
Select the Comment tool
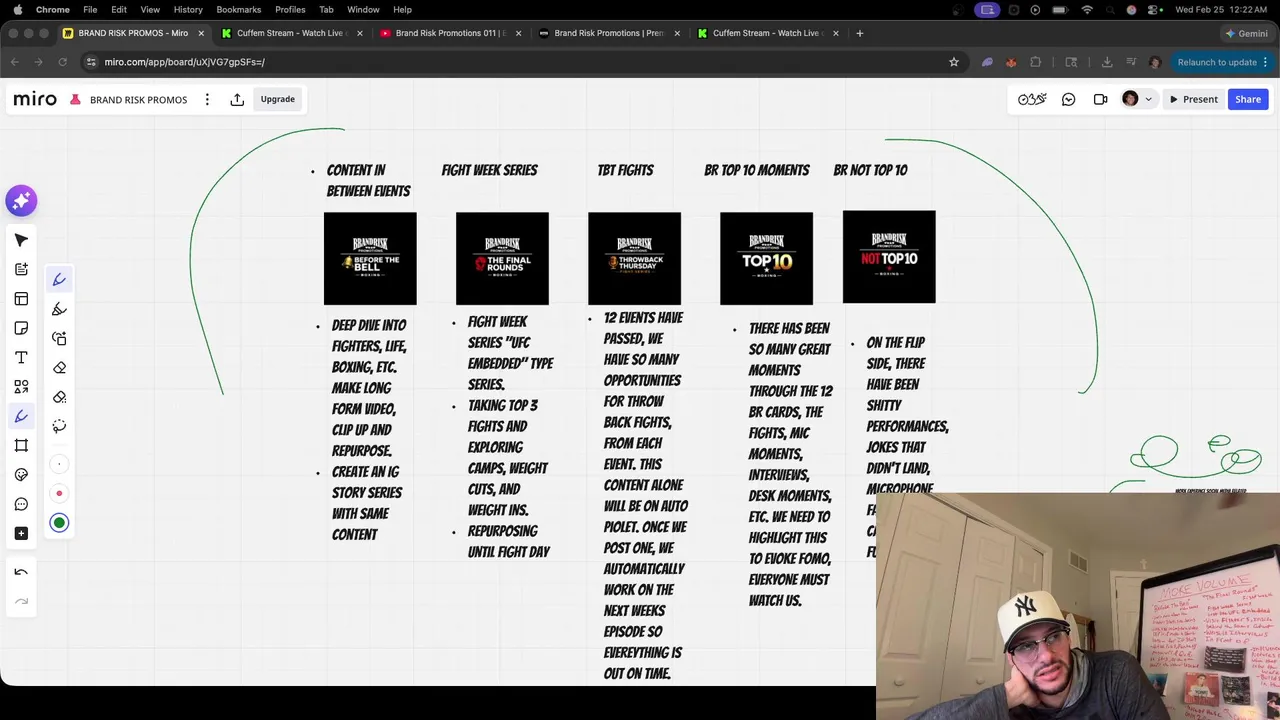coord(21,504)
